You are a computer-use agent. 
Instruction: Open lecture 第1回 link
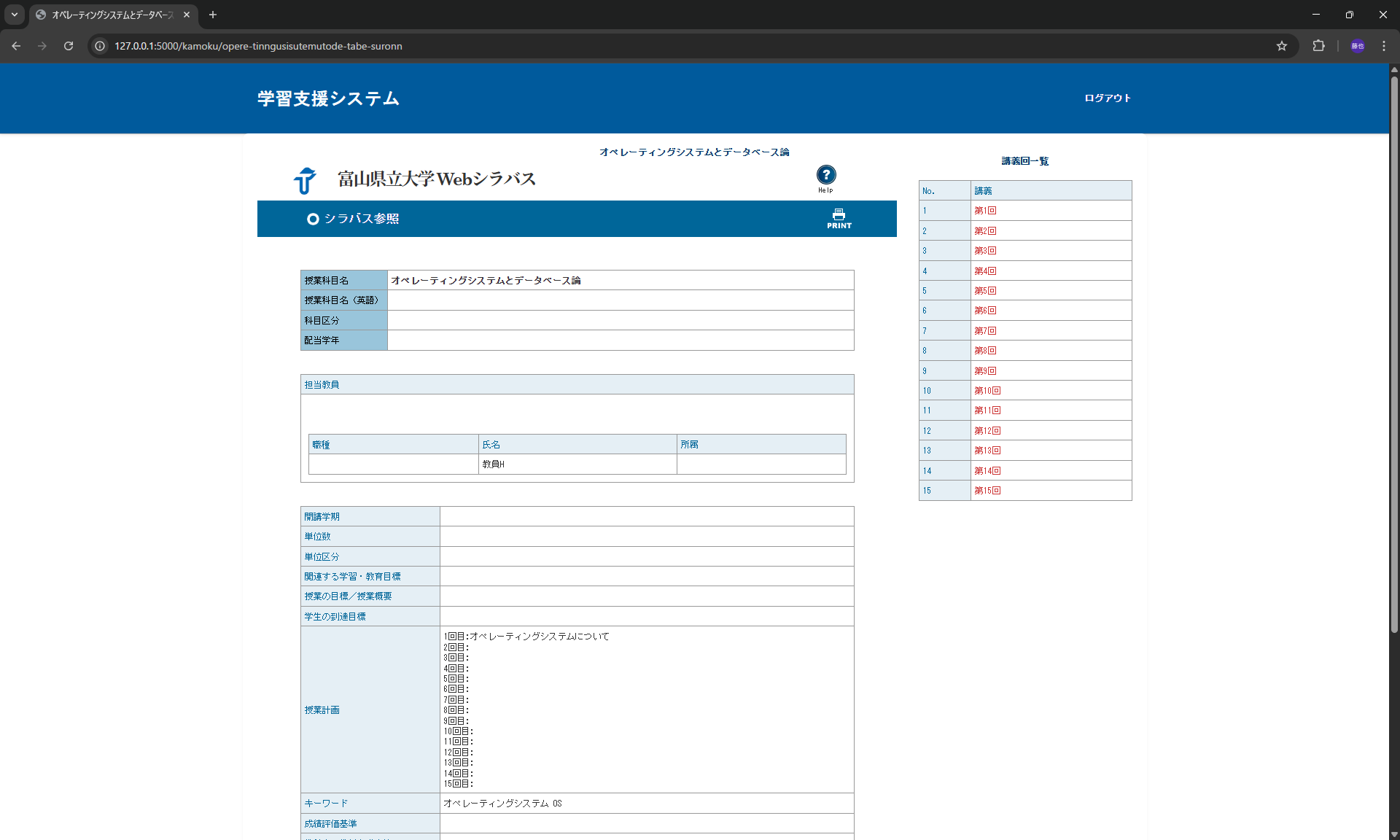[x=985, y=211]
